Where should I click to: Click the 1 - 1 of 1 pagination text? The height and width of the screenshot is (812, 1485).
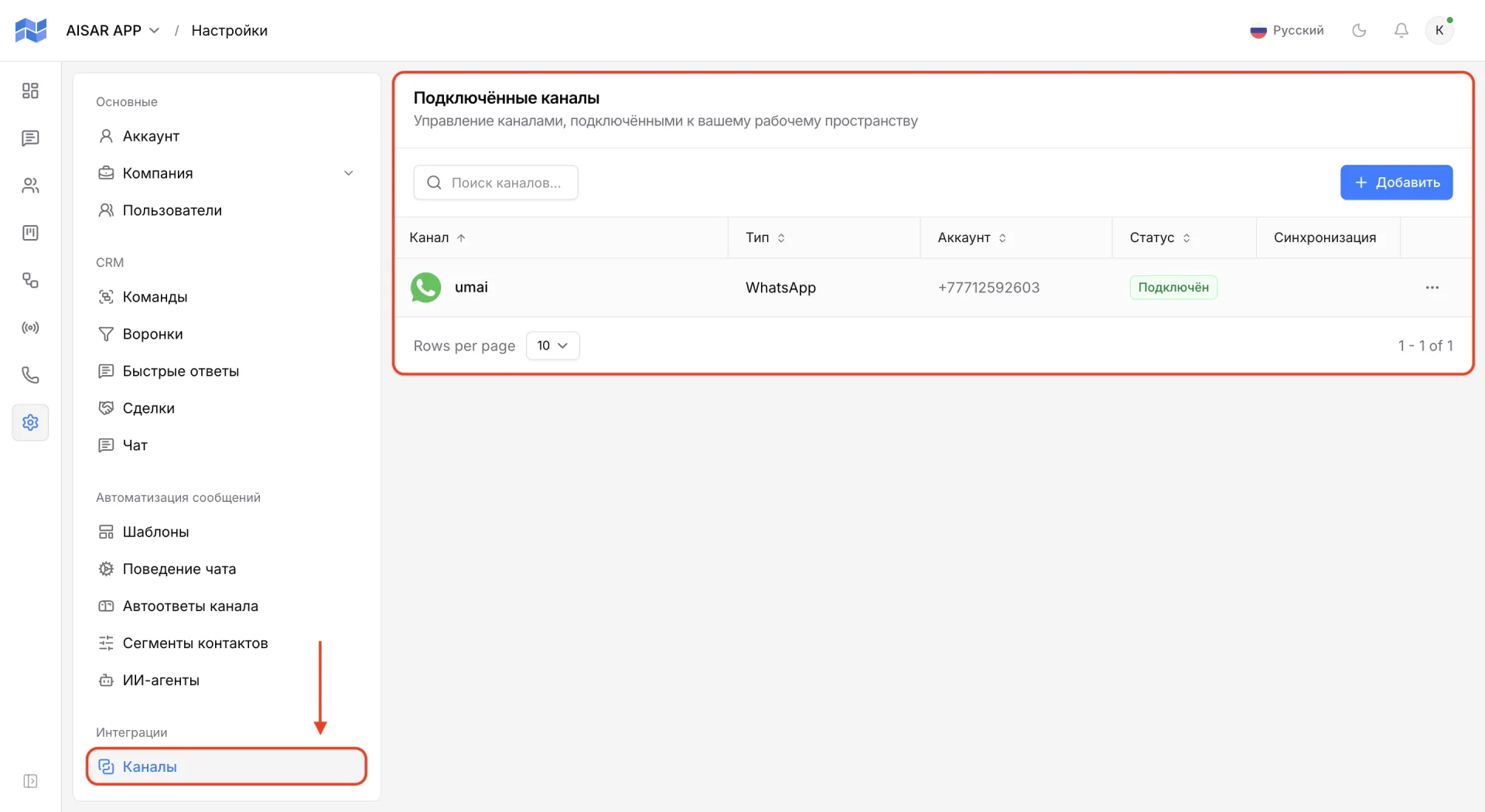(1425, 346)
